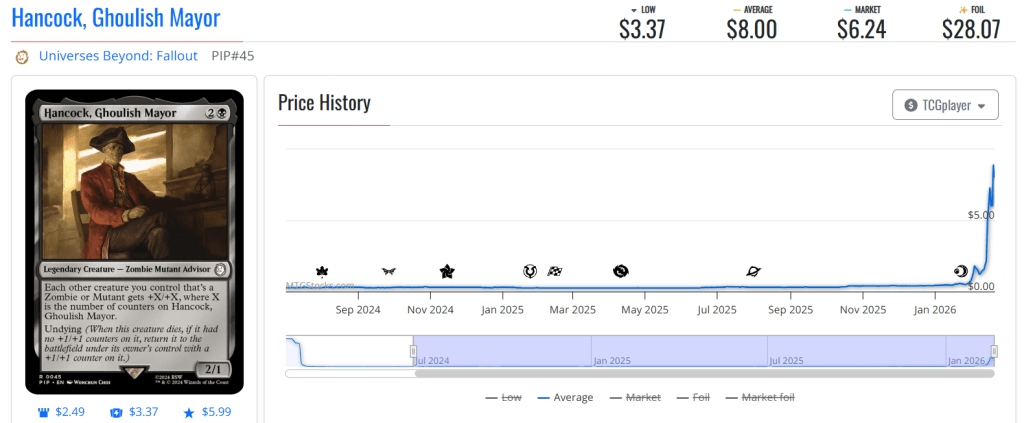This screenshot has width=1024, height=423.
Task: Click the butterfly set icon on chart
Action: [x=389, y=271]
